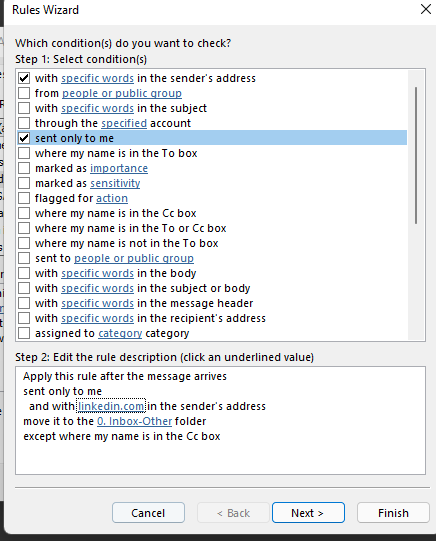436x541 pixels.
Task: Click the 'category' link in assigned condition
Action: 120,333
